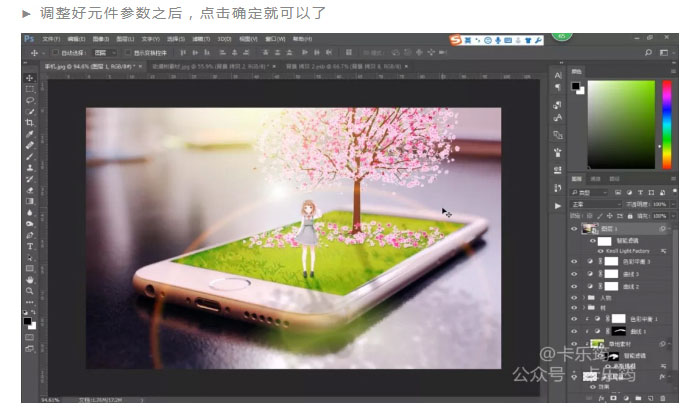Toggle visibility of Knoll Light Factory filter
The height and width of the screenshot is (409, 700).
[x=601, y=251]
